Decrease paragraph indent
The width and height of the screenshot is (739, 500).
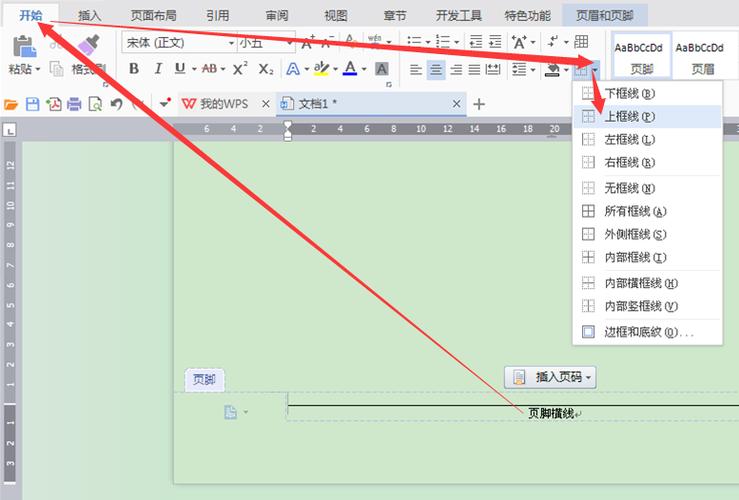476,41
